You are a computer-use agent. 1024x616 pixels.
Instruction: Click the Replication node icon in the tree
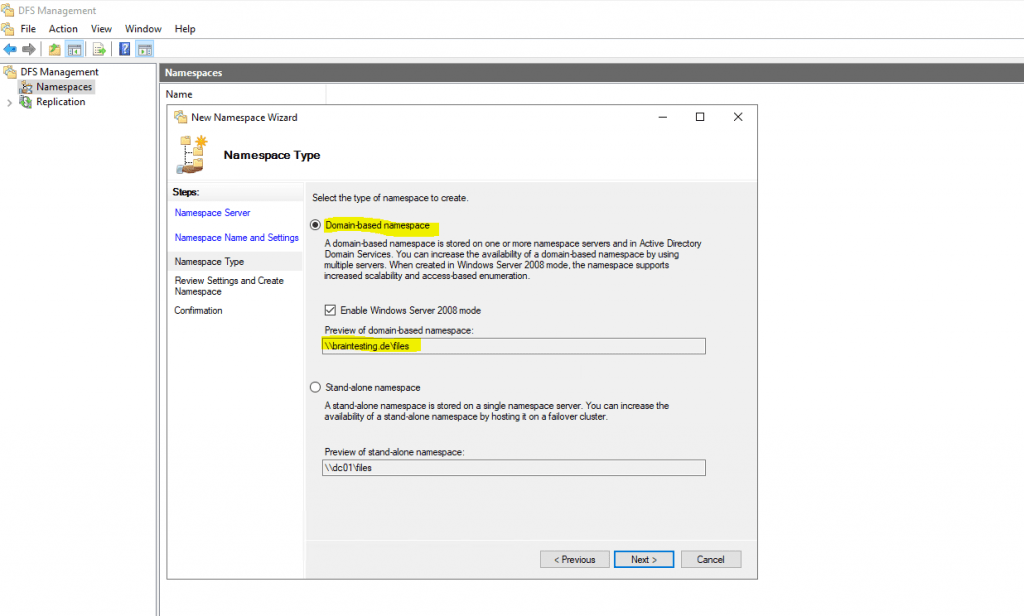(x=26, y=102)
